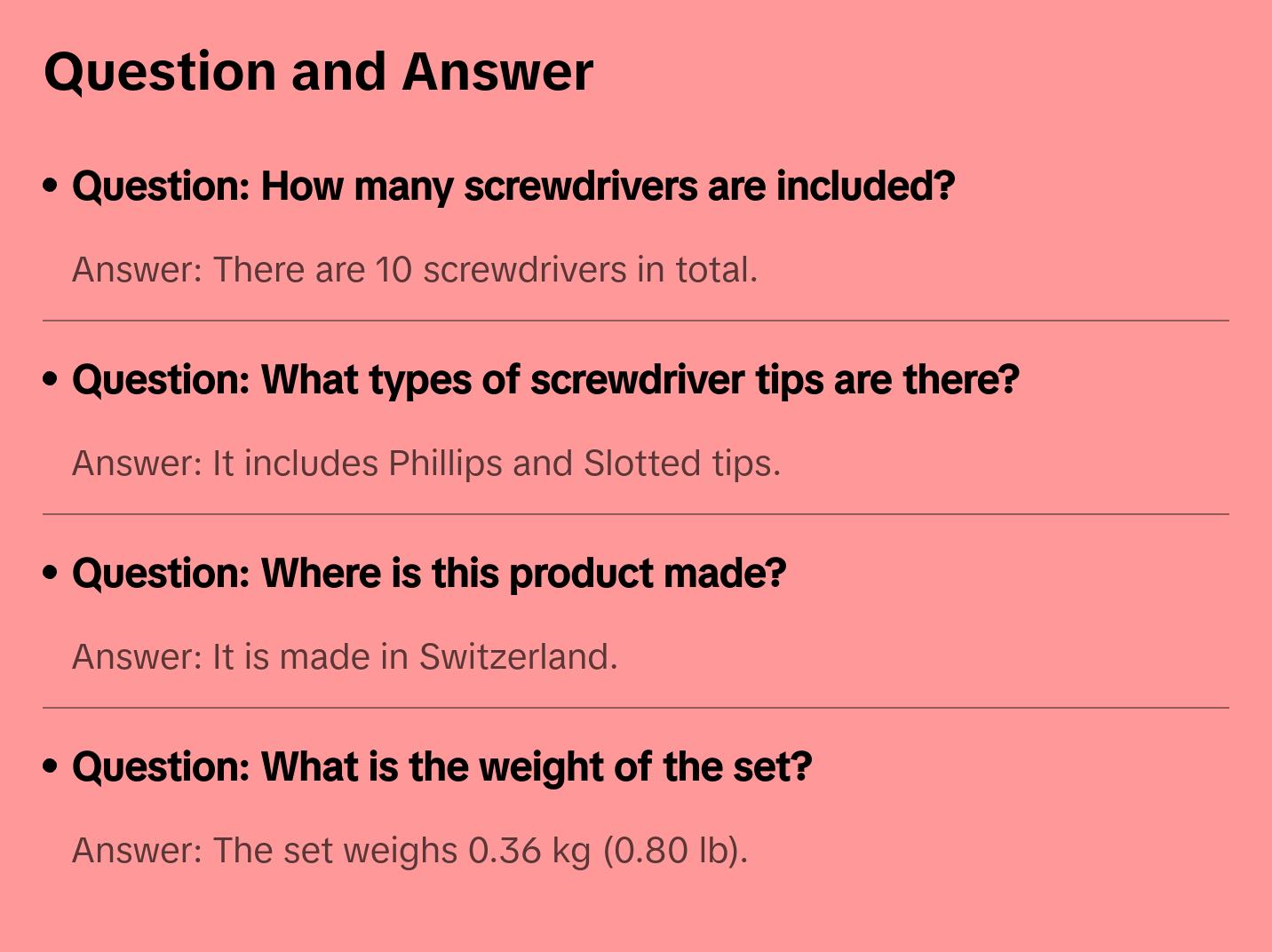Select the answer giving the set's weight
1272x952 pixels.
click(x=409, y=851)
